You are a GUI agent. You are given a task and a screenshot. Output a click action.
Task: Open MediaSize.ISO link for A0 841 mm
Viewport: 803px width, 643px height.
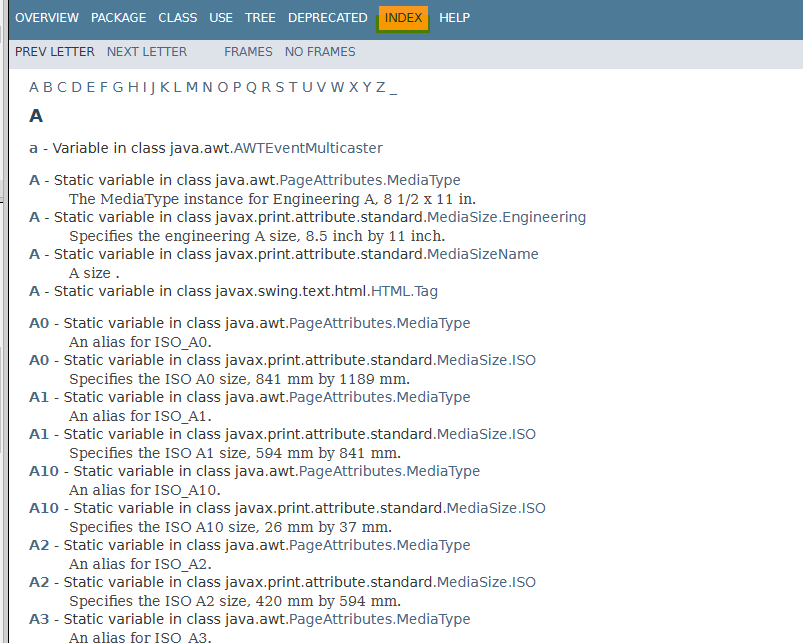click(486, 360)
